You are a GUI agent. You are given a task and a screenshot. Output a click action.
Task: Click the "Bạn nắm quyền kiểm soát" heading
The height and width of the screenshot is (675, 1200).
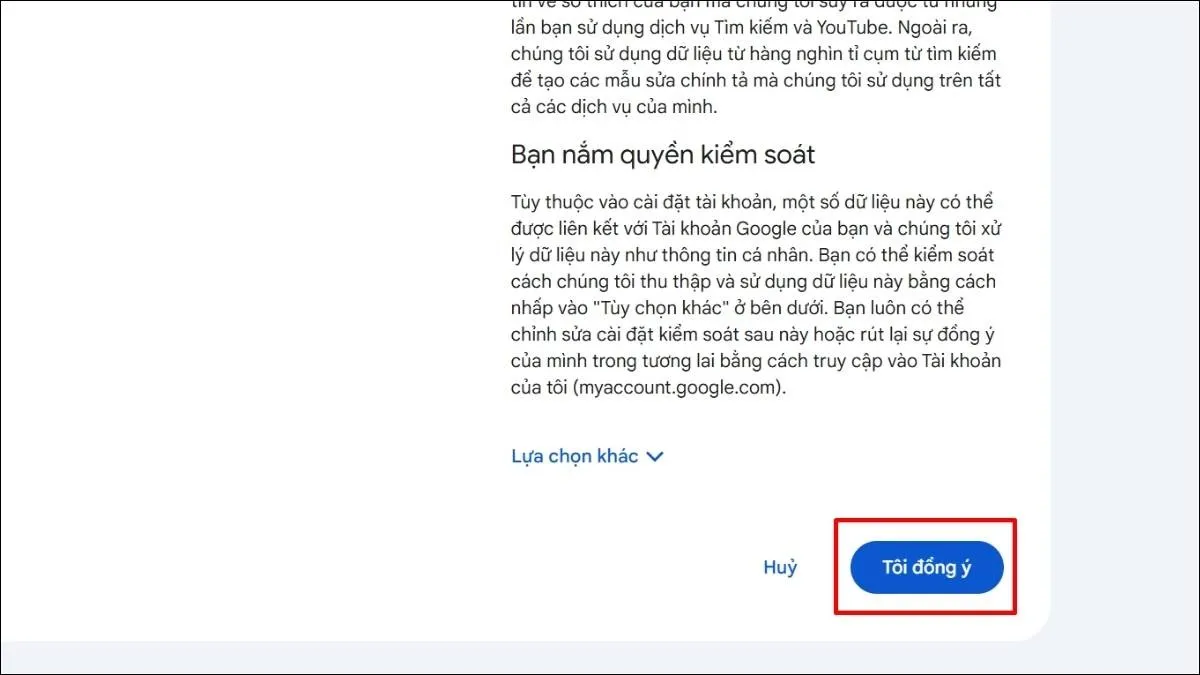tap(662, 155)
